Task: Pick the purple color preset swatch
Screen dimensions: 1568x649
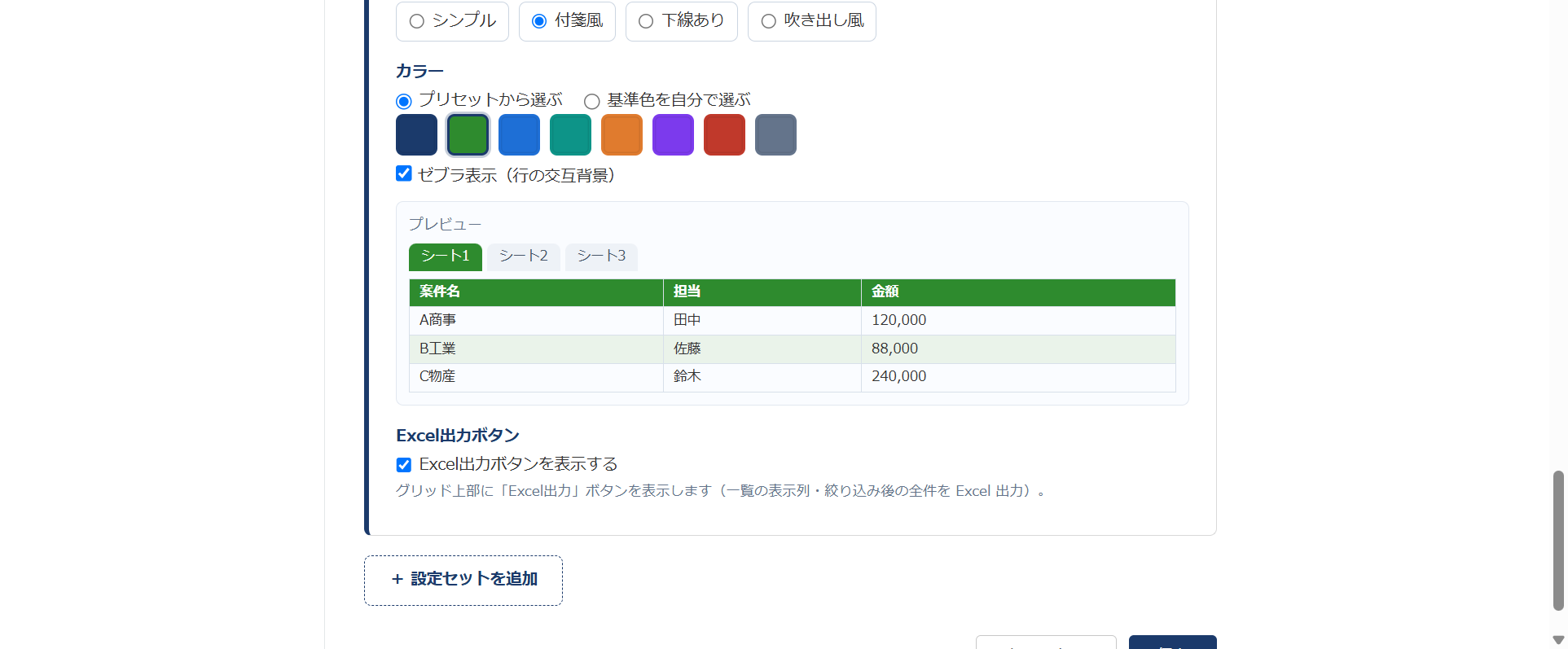Action: coord(673,134)
